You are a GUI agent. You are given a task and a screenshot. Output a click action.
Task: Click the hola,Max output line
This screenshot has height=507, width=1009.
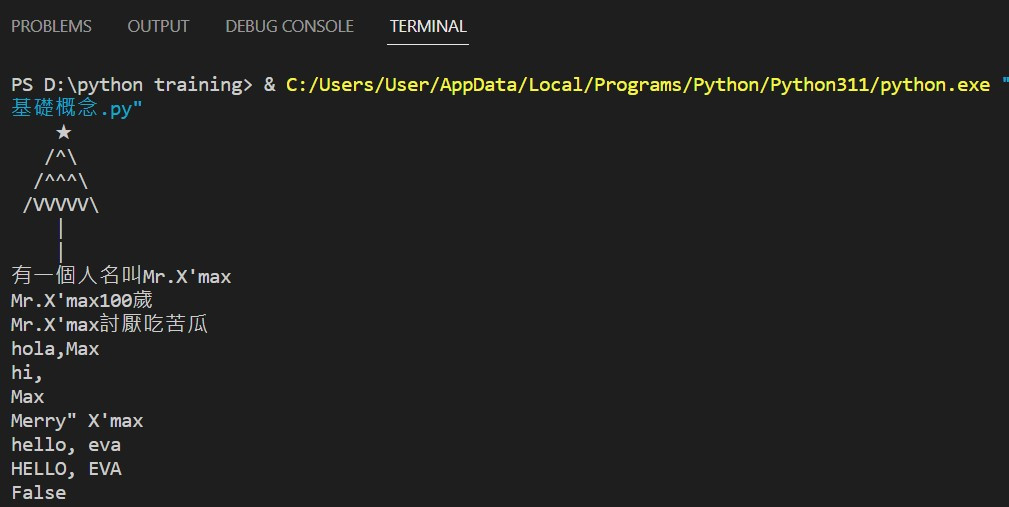(x=55, y=348)
